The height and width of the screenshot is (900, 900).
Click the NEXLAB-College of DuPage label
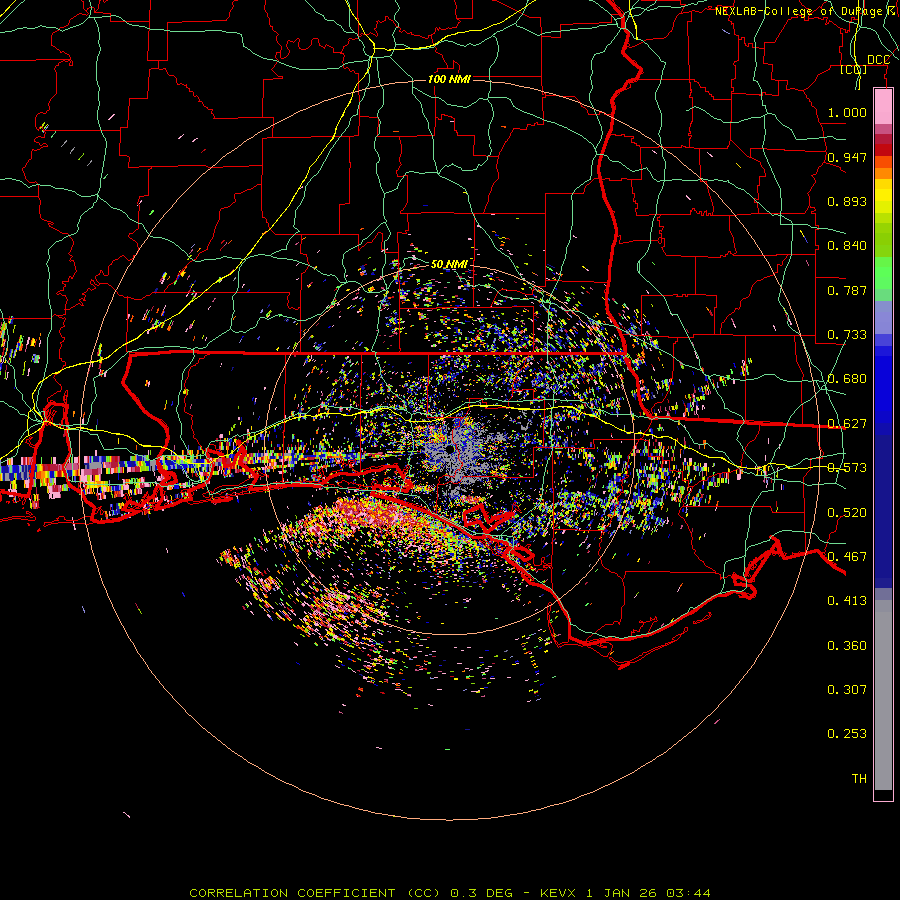point(798,11)
